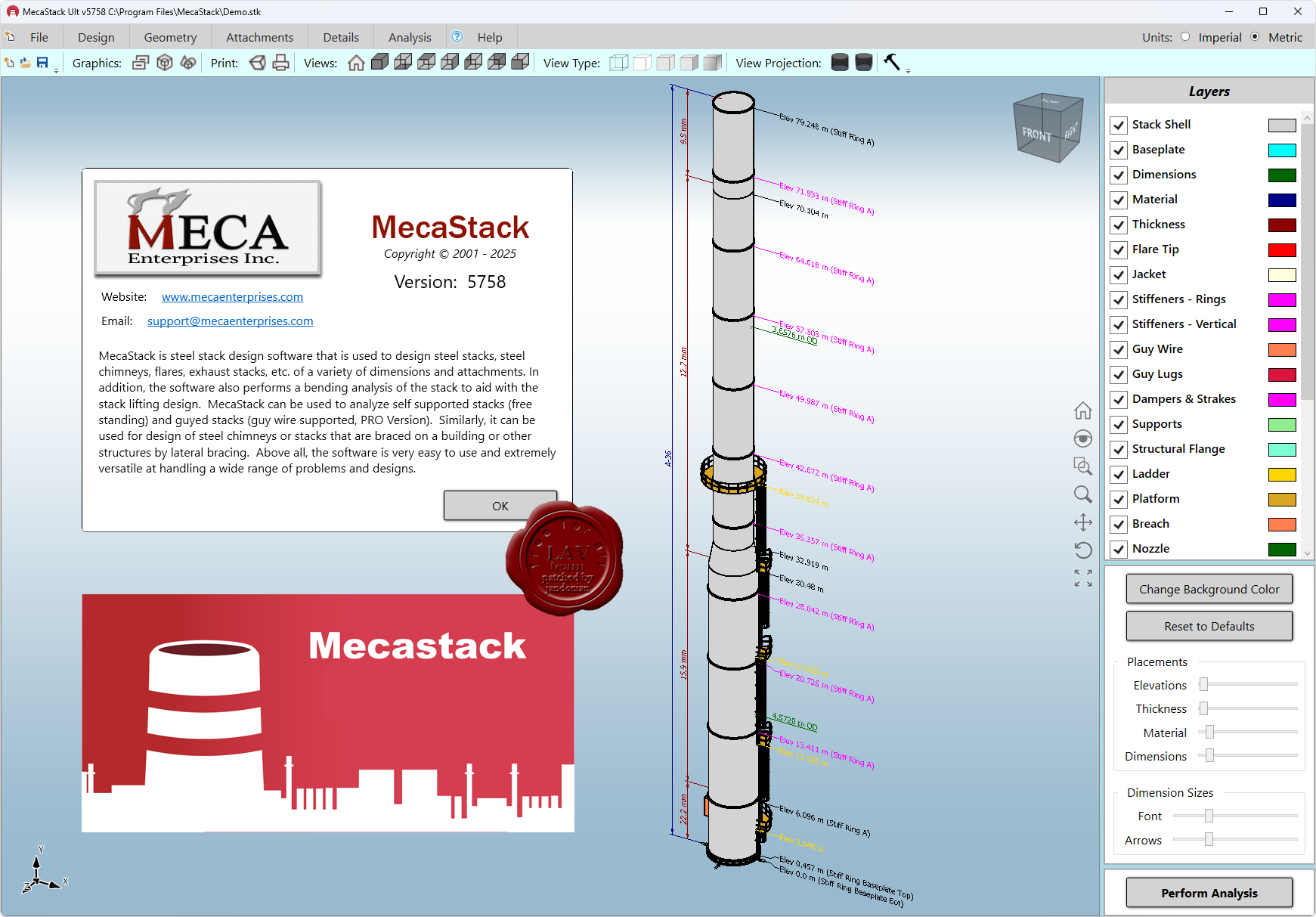Click the Graphics cube-in-hexagon icon
The image size is (1316, 917).
165,63
